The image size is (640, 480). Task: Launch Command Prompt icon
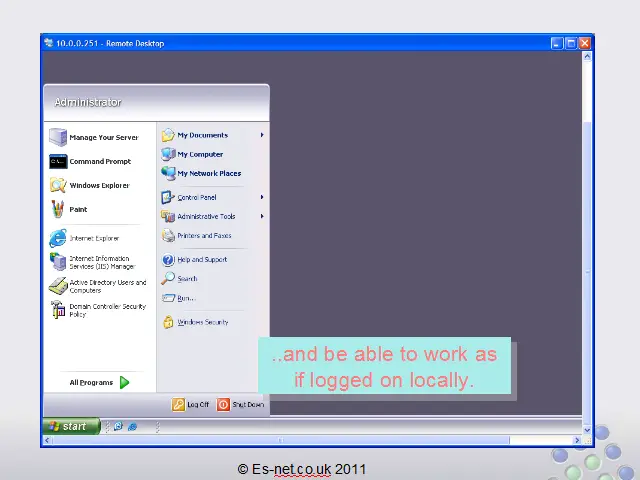click(x=58, y=161)
